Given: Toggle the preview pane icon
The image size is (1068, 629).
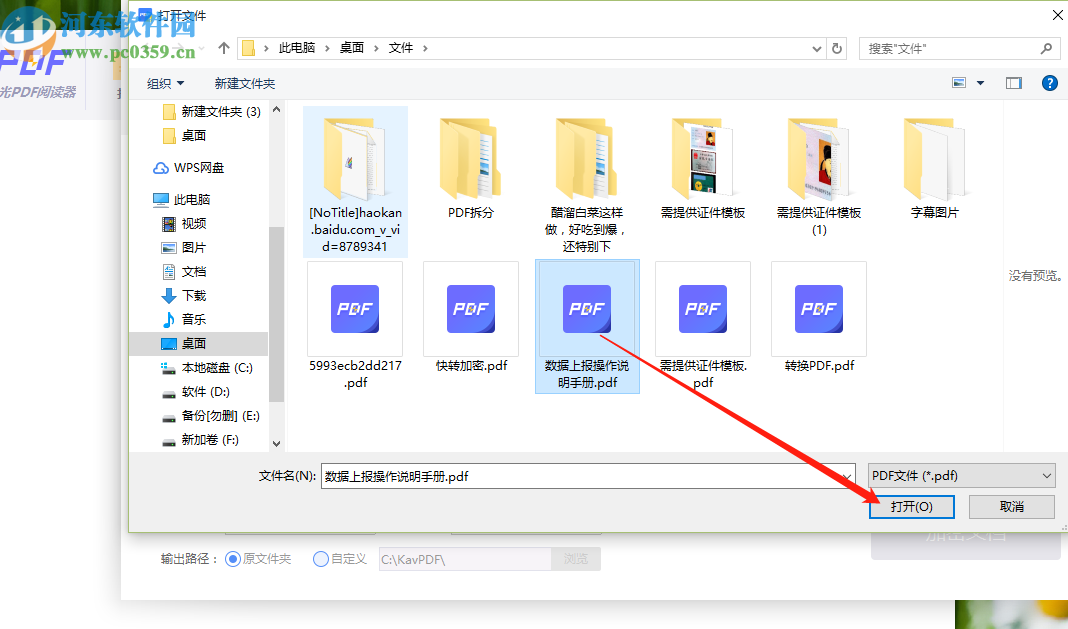Looking at the screenshot, I should click(x=1013, y=83).
